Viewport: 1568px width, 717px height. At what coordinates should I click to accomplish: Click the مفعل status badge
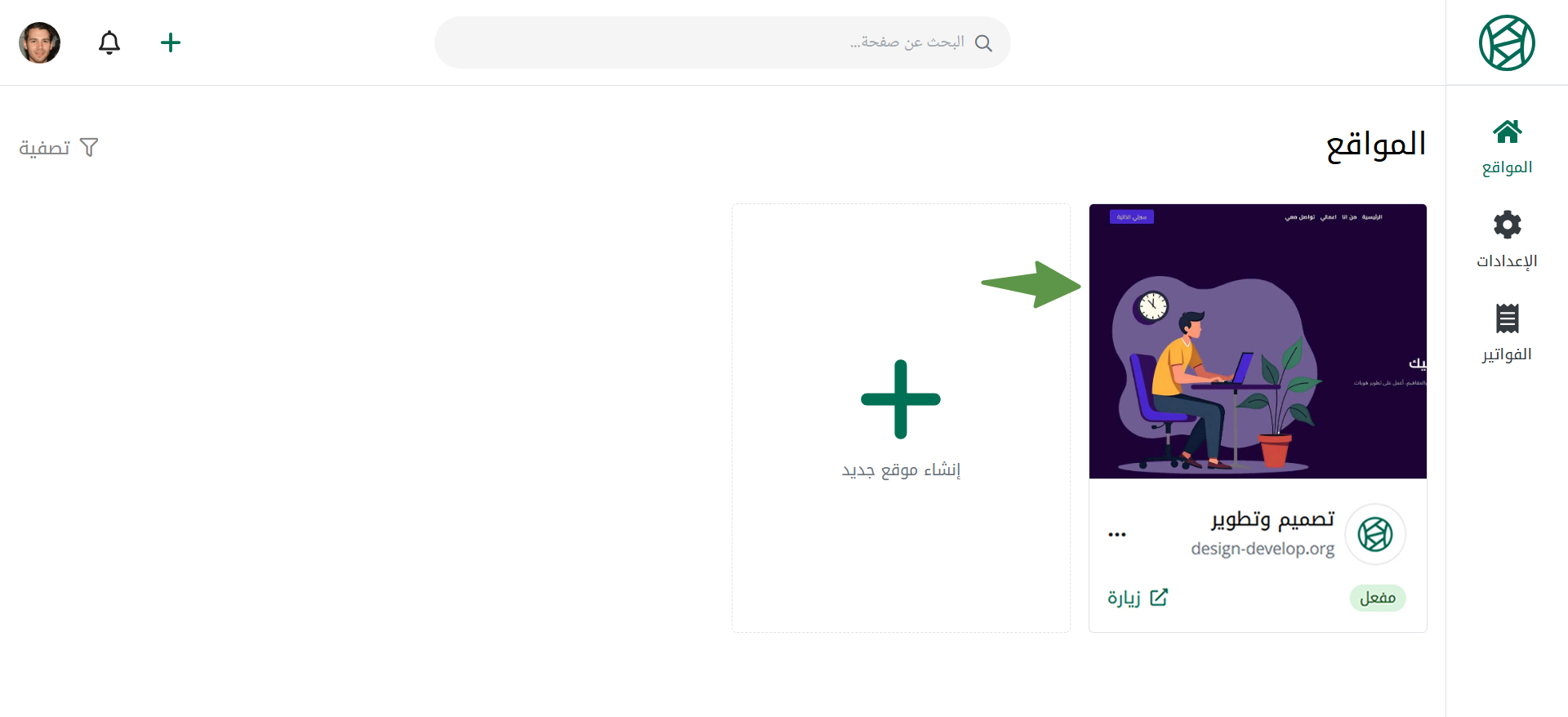(1378, 598)
